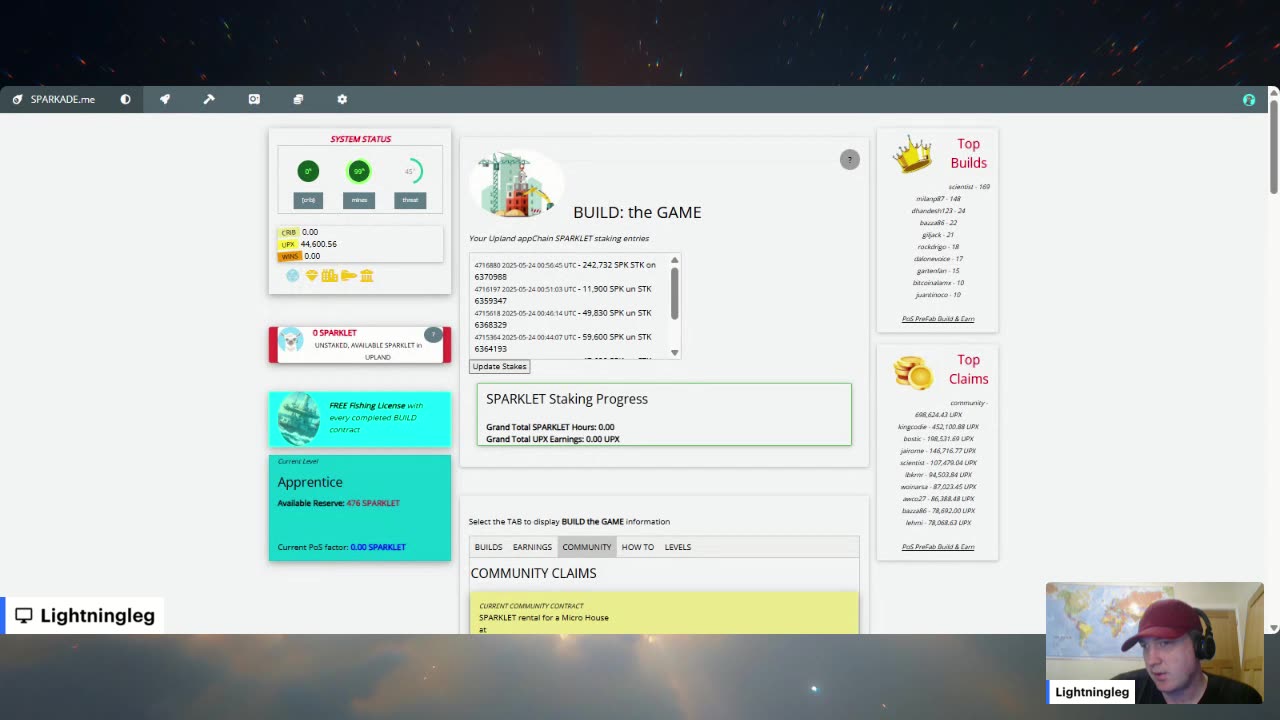1280x720 pixels.
Task: Open the SPARKADE.me home link
Action: 54,99
